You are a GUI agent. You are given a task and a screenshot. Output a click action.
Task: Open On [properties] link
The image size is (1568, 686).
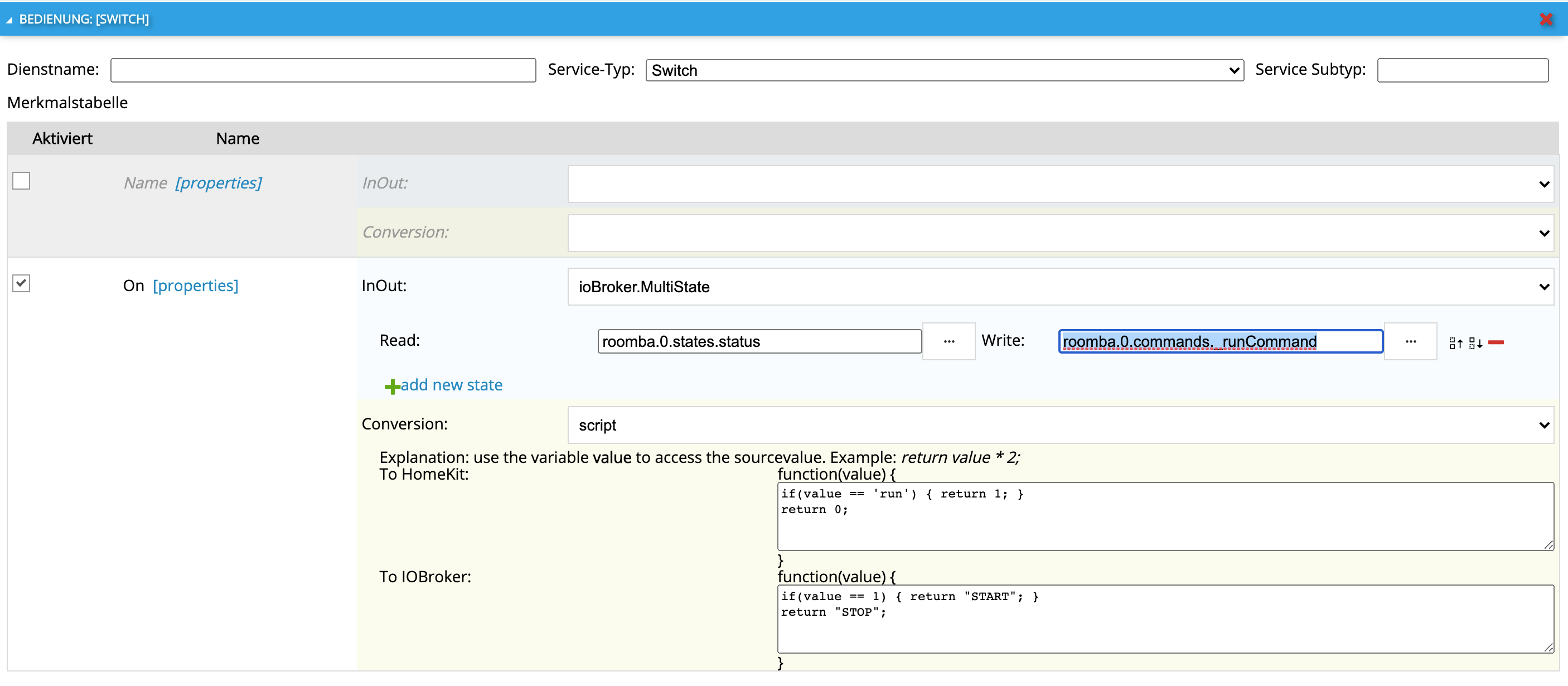pos(195,286)
